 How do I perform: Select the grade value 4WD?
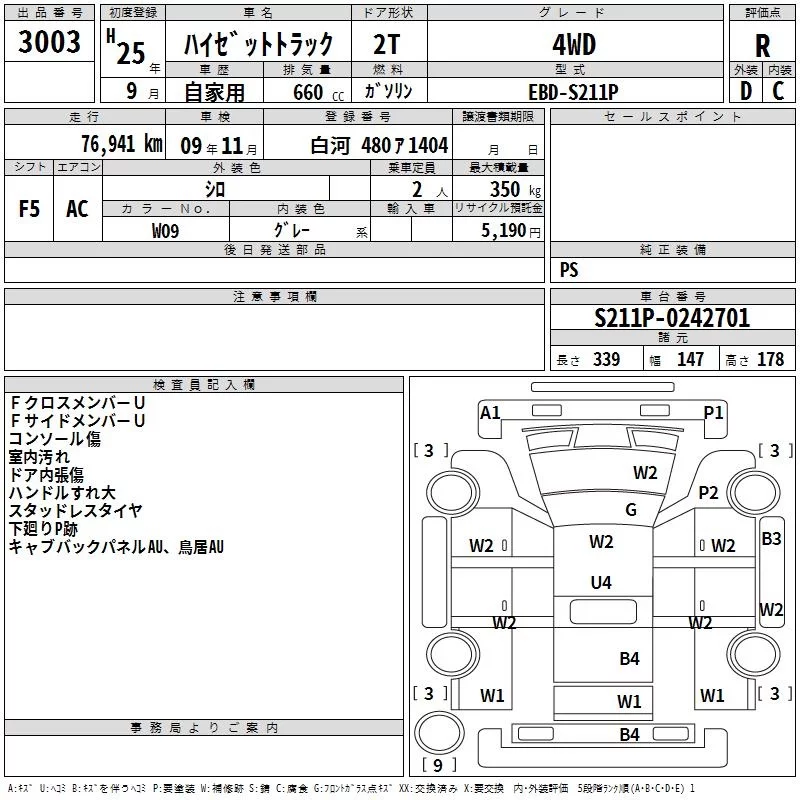point(574,45)
